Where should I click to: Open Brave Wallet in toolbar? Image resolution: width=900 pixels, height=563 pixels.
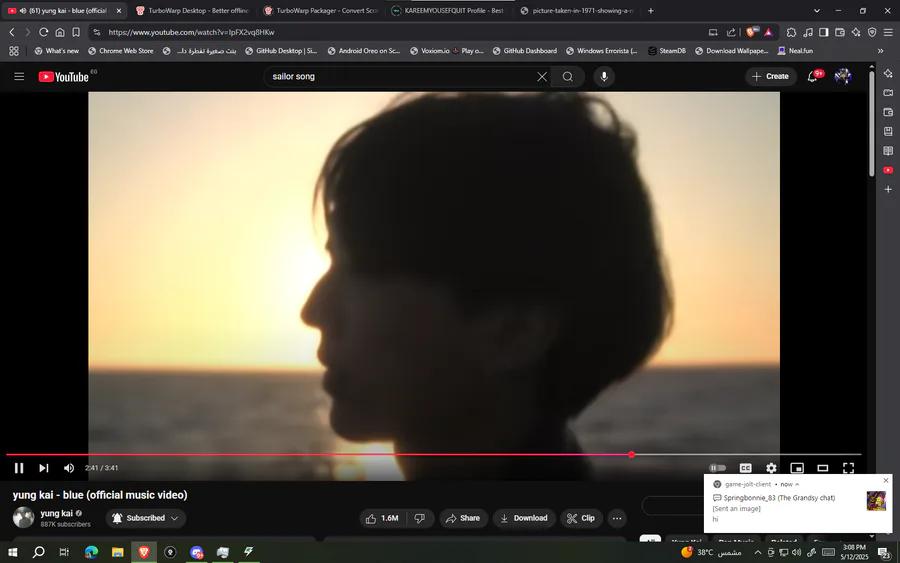click(840, 32)
